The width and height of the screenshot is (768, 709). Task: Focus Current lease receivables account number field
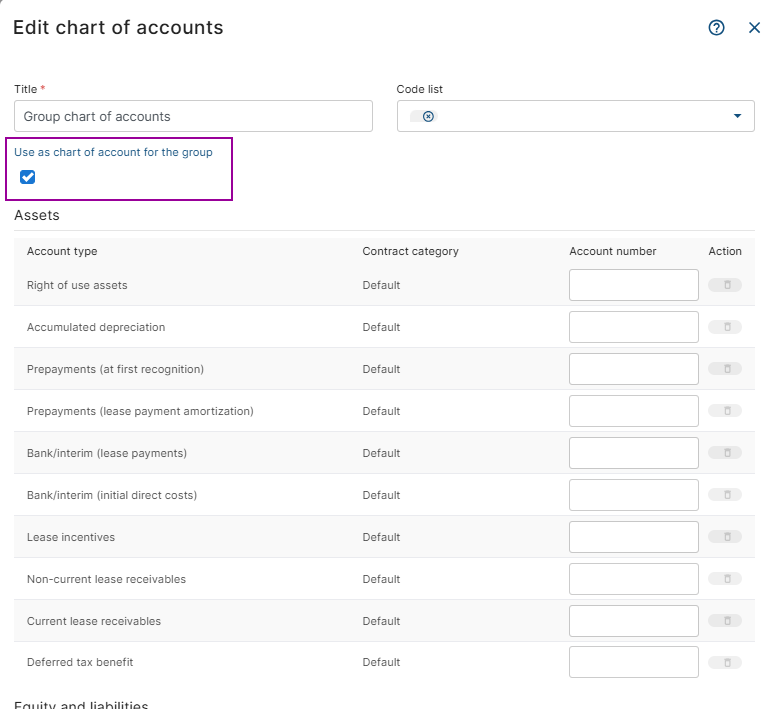pyautogui.click(x=633, y=621)
